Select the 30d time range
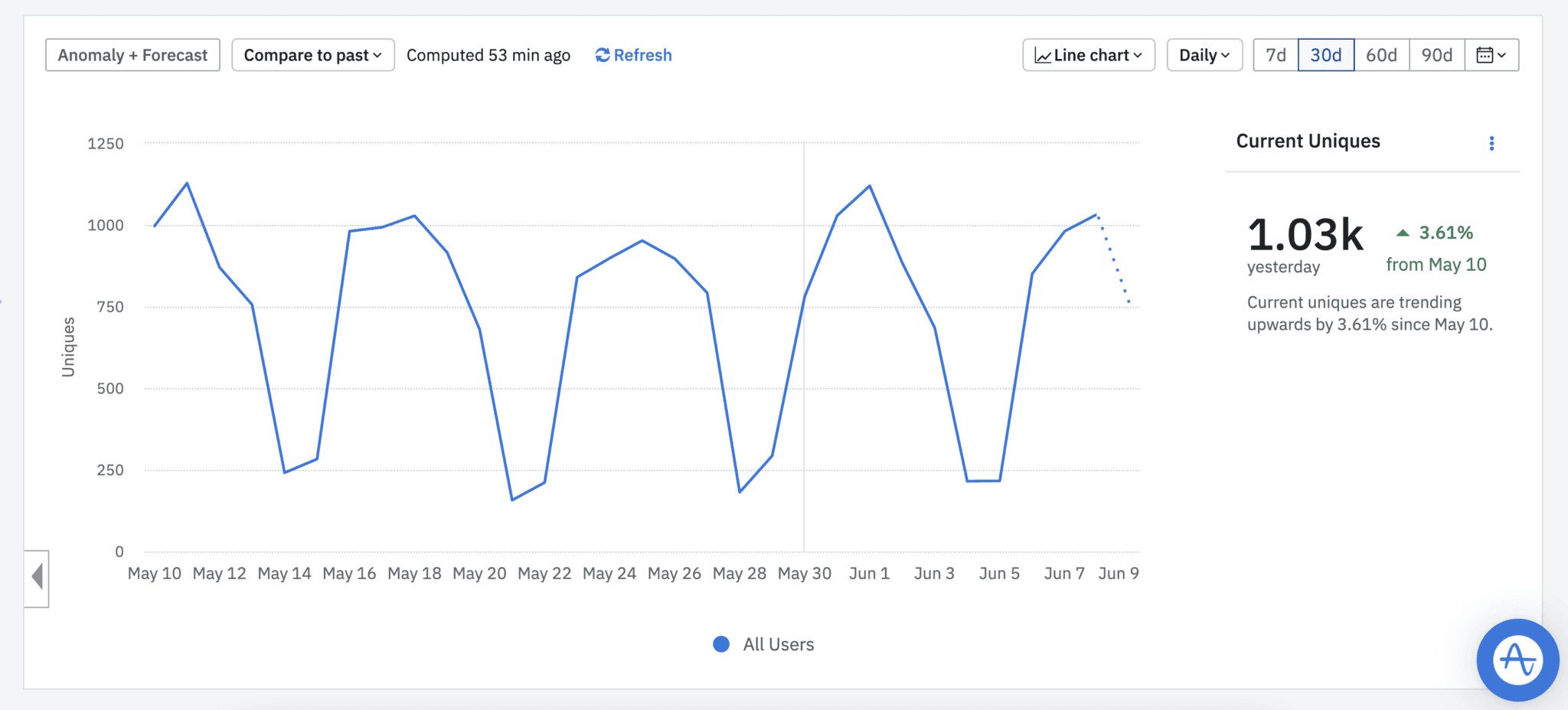The image size is (1568, 710). [x=1325, y=55]
